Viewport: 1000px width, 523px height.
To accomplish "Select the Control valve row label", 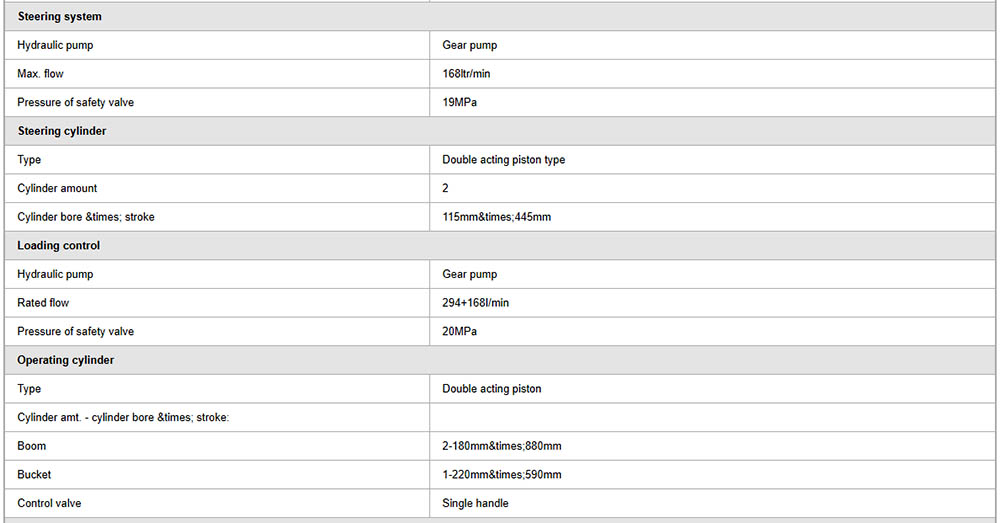I will point(47,503).
